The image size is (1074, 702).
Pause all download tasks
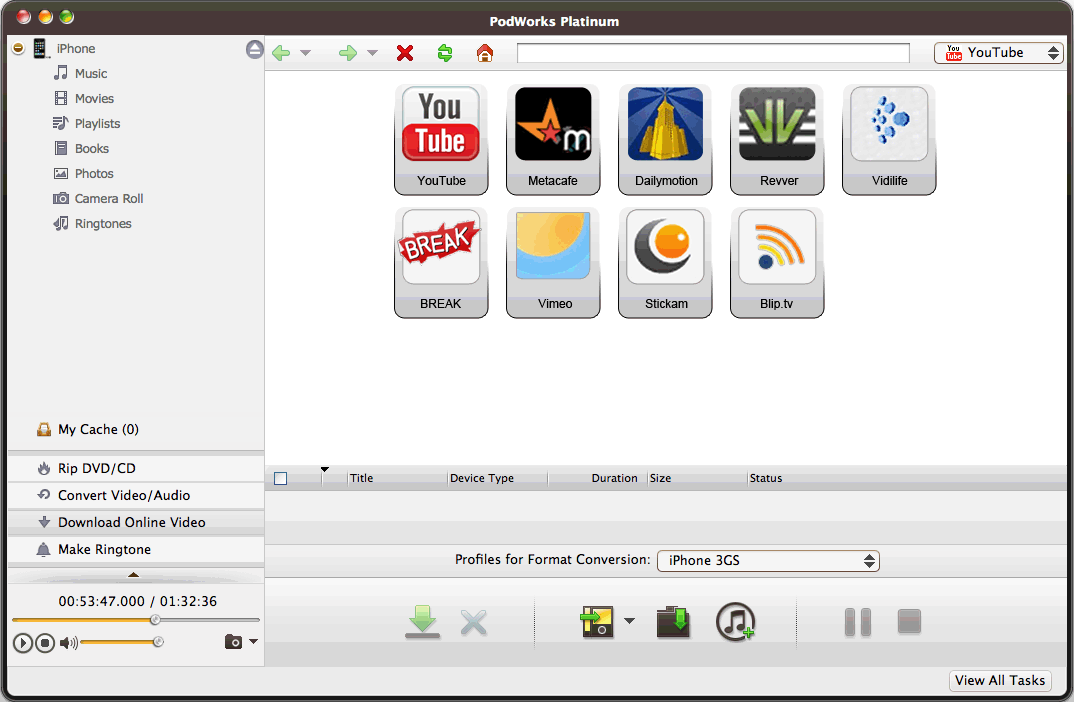coord(857,621)
